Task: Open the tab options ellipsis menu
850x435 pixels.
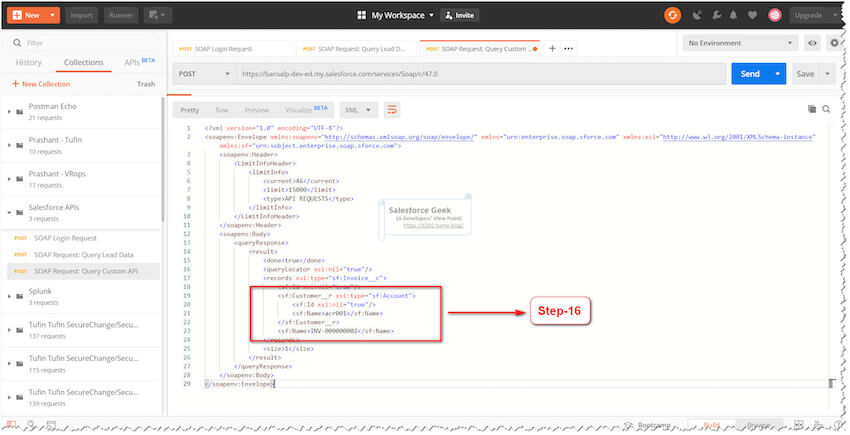Action: point(568,48)
